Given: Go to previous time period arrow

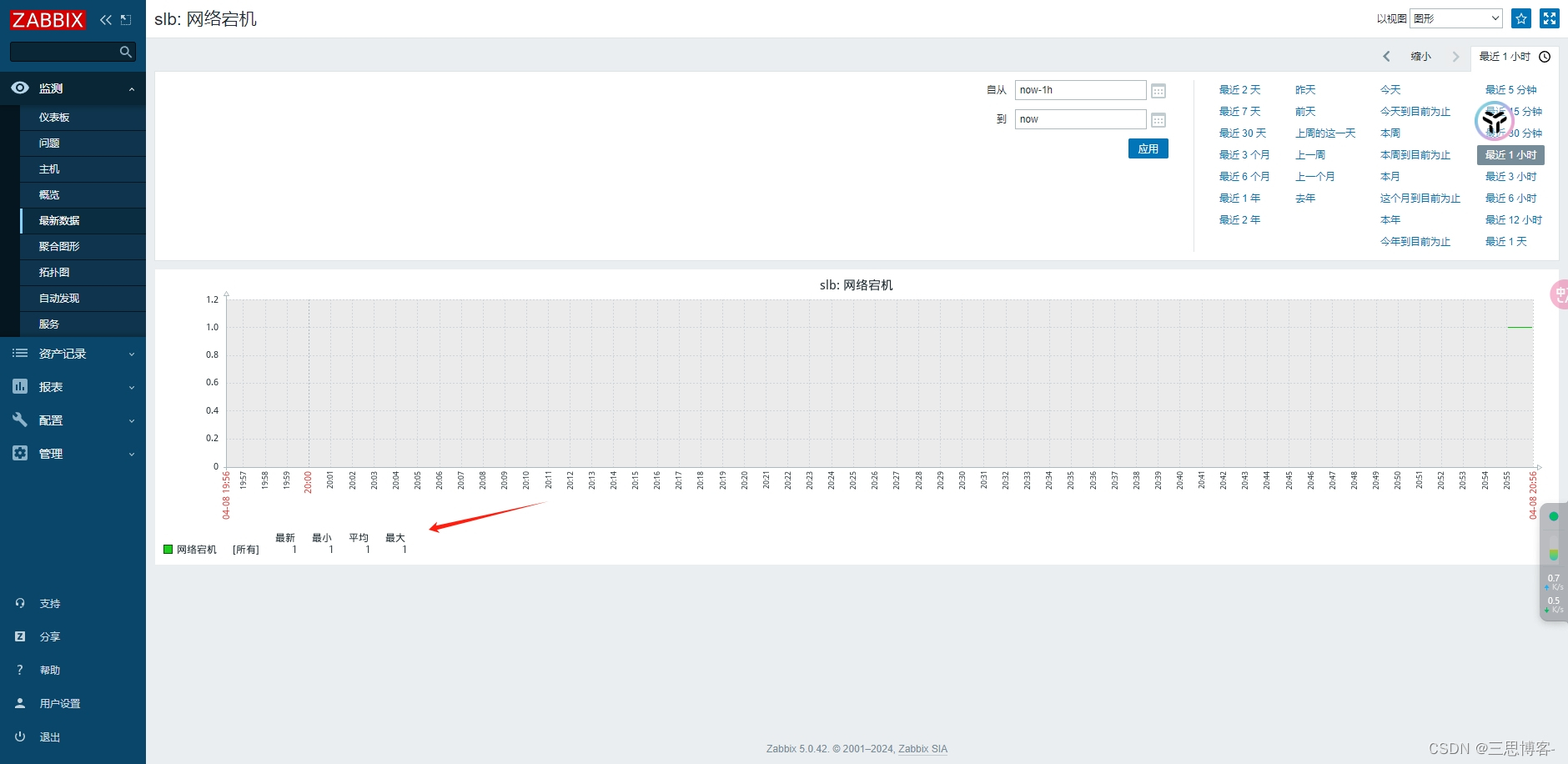Looking at the screenshot, I should pyautogui.click(x=1386, y=57).
